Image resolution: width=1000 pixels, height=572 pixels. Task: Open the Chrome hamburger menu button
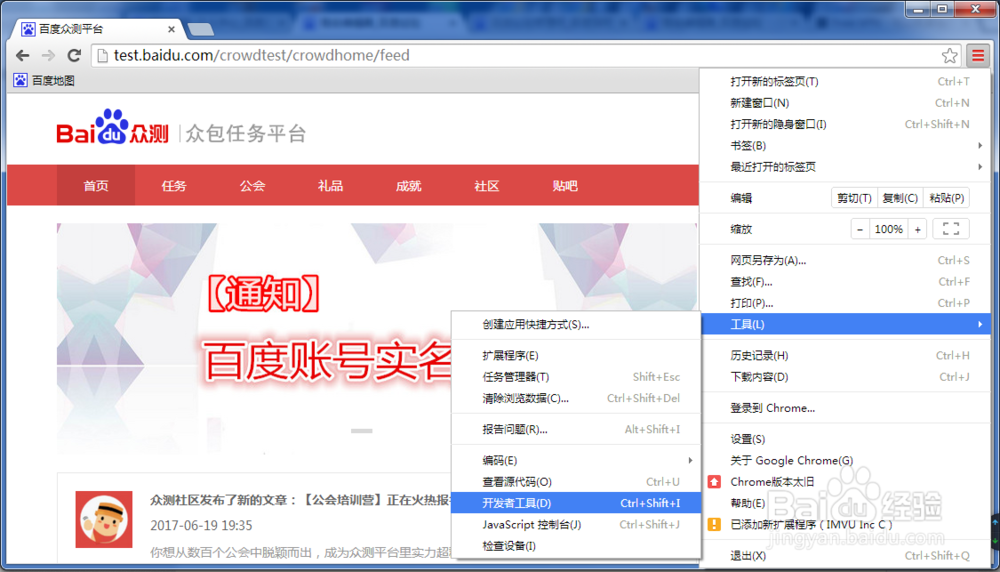coord(978,55)
